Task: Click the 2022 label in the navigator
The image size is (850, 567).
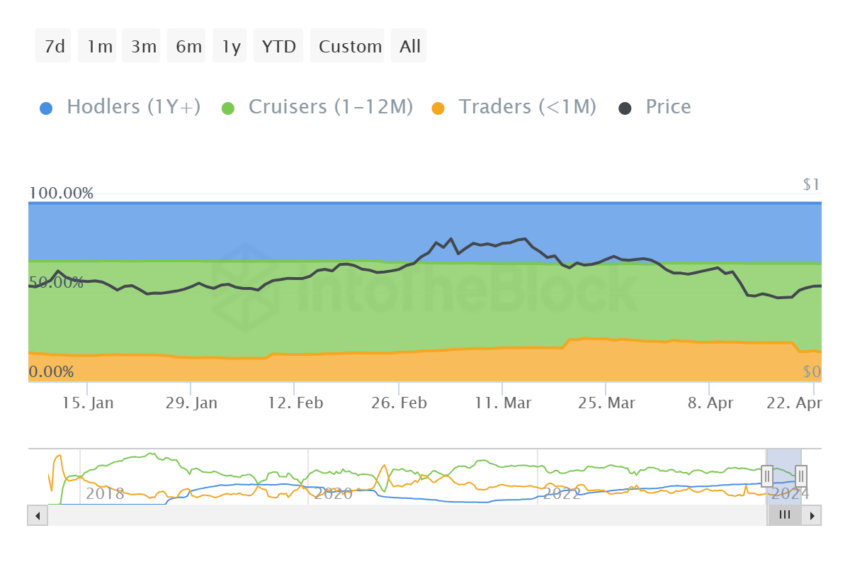Action: [x=562, y=493]
